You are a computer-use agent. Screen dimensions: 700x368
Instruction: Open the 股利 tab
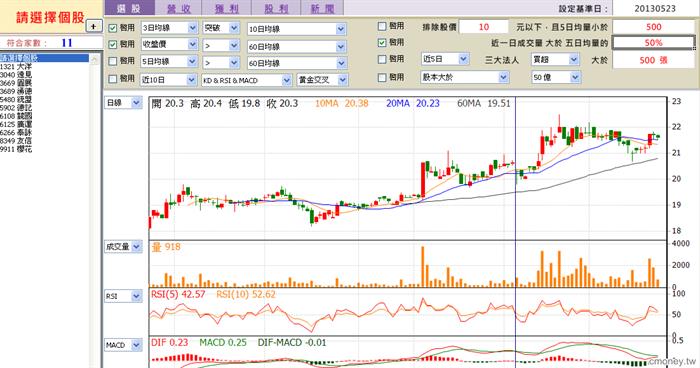click(276, 8)
